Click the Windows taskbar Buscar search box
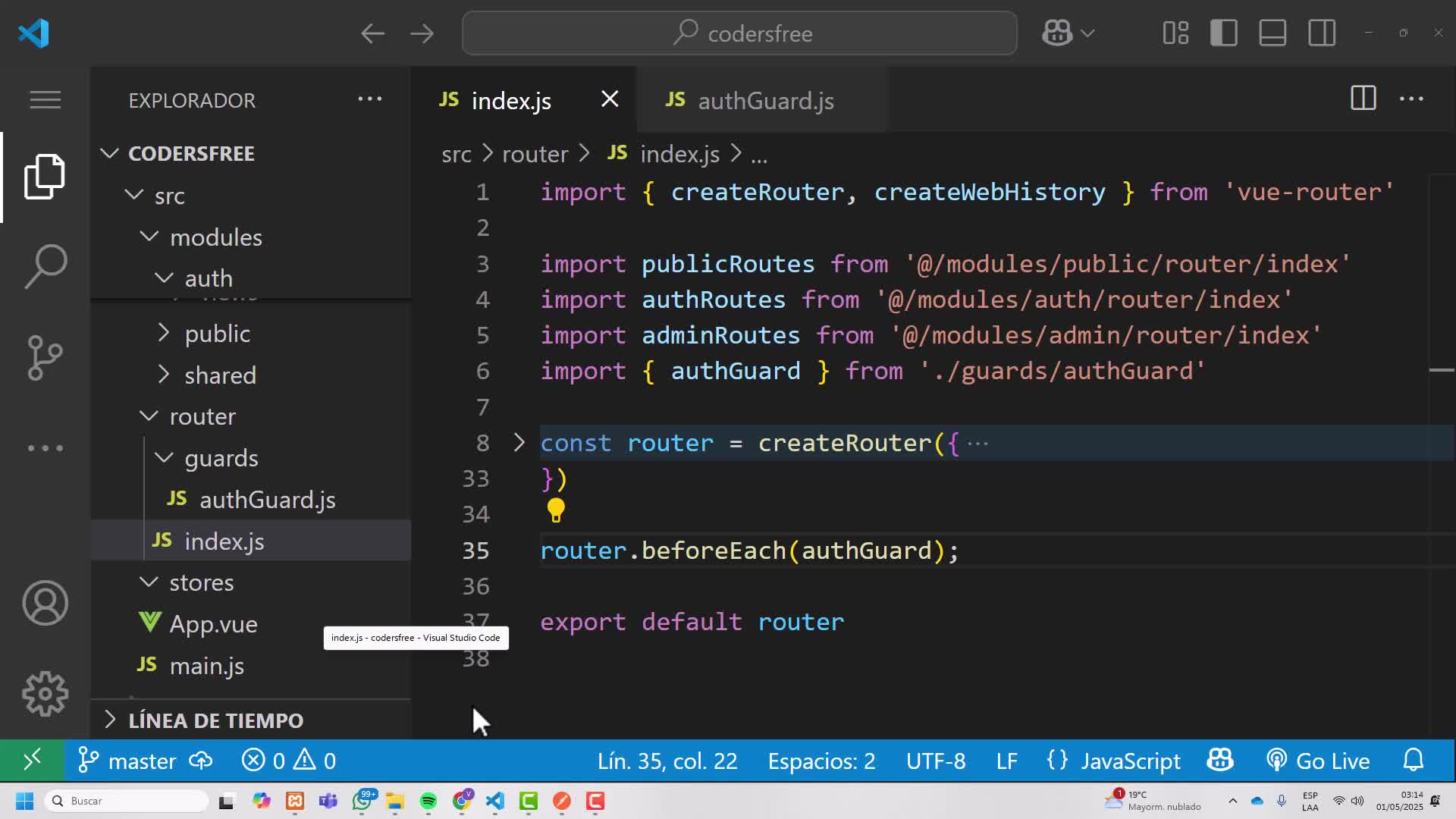 [x=127, y=801]
